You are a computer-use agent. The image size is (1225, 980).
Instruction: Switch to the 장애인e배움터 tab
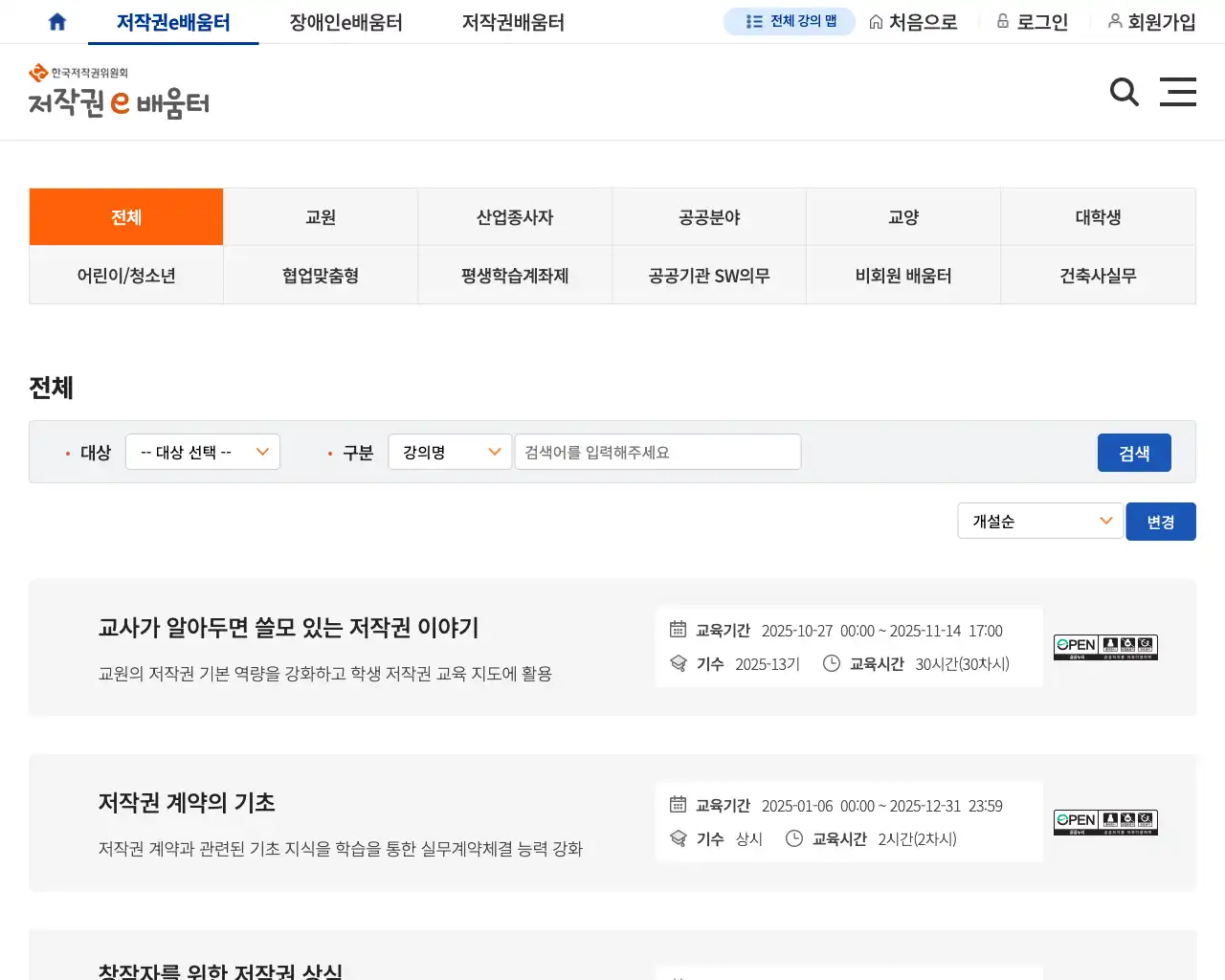tap(345, 20)
